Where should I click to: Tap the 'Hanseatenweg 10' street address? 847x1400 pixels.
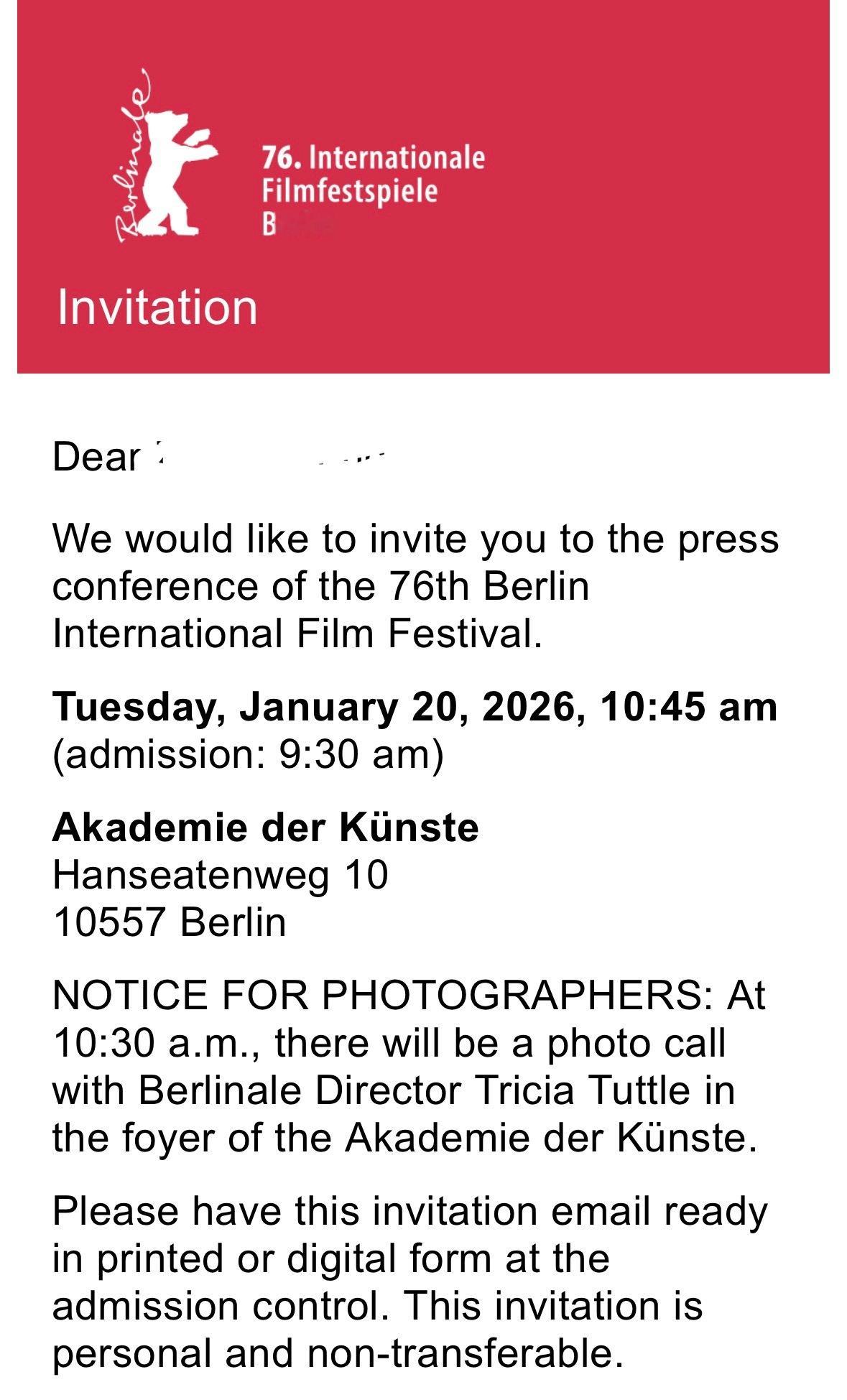coord(220,874)
